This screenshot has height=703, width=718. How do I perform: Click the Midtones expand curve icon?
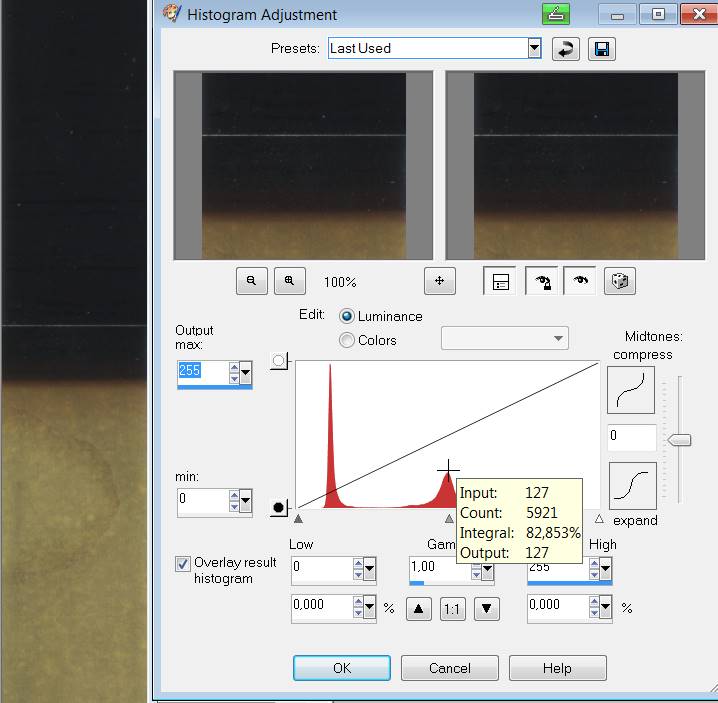click(x=632, y=486)
